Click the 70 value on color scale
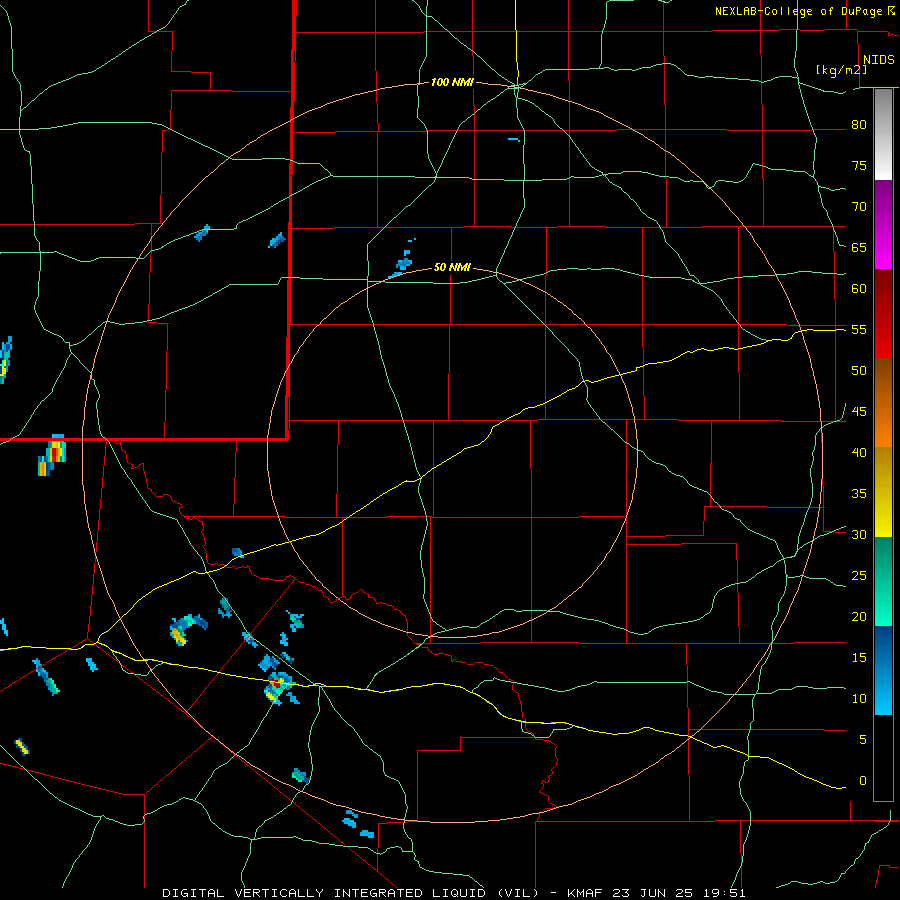The height and width of the screenshot is (900, 900). pos(859,207)
